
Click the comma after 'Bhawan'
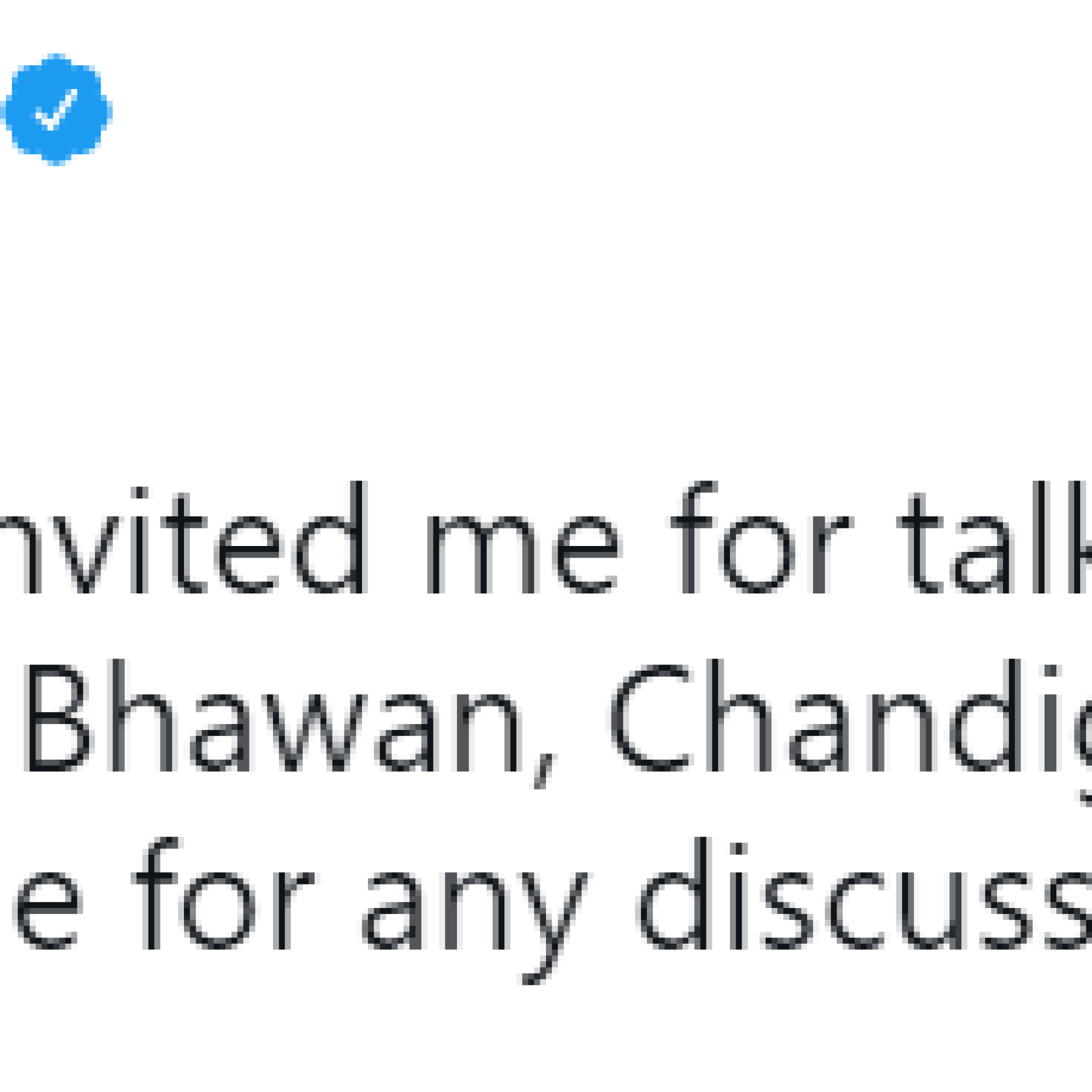pyautogui.click(x=545, y=771)
